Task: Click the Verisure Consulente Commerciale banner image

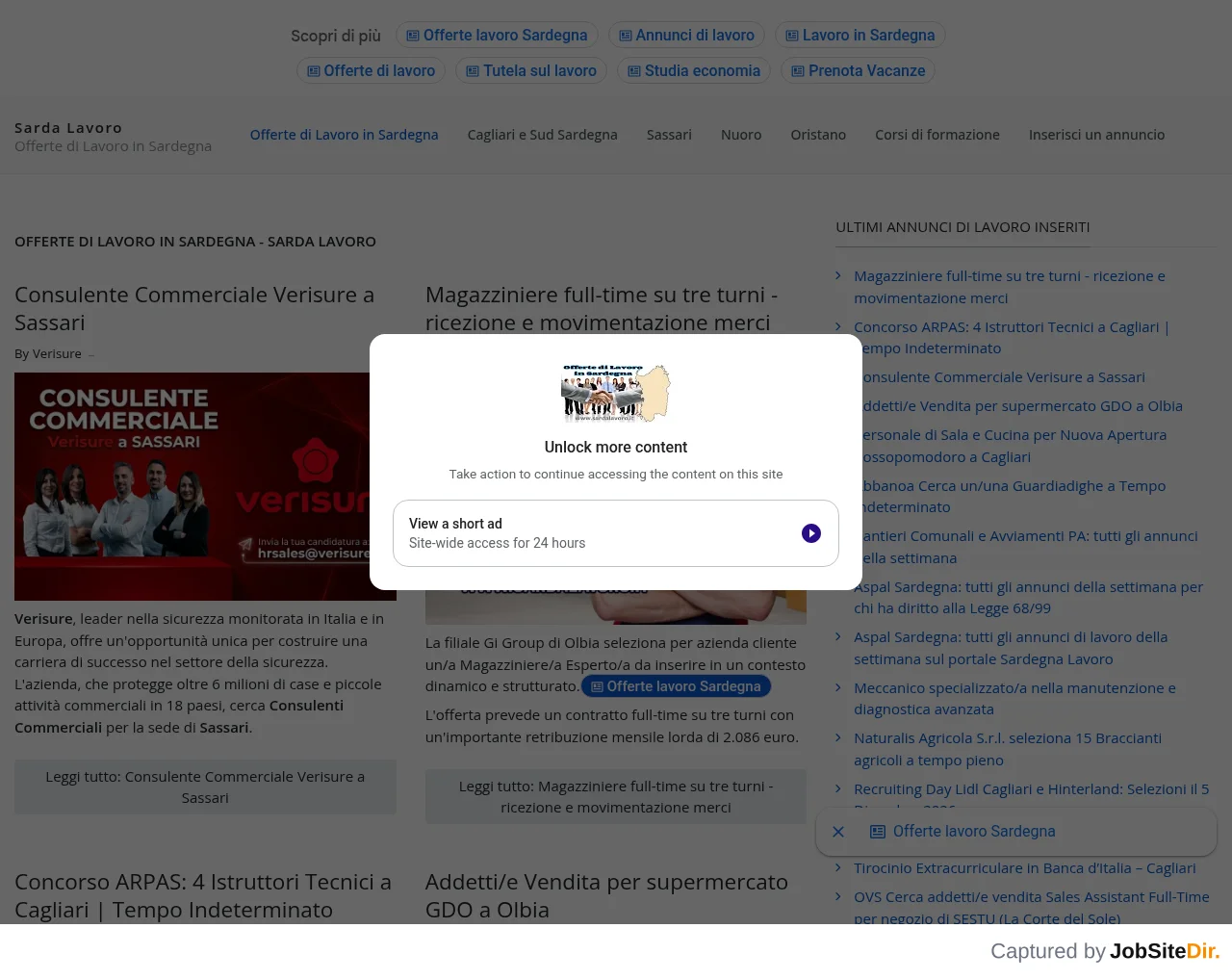Action: click(x=205, y=486)
